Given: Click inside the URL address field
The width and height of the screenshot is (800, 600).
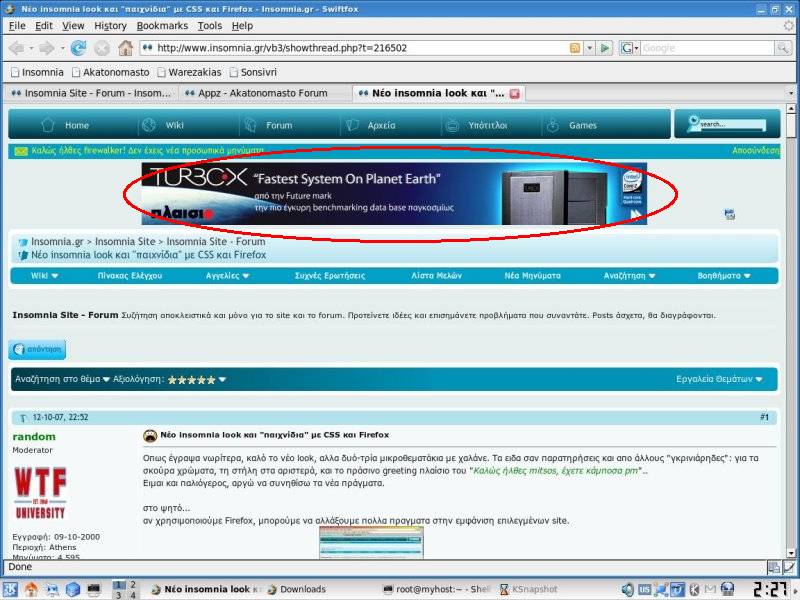Looking at the screenshot, I should [357, 48].
